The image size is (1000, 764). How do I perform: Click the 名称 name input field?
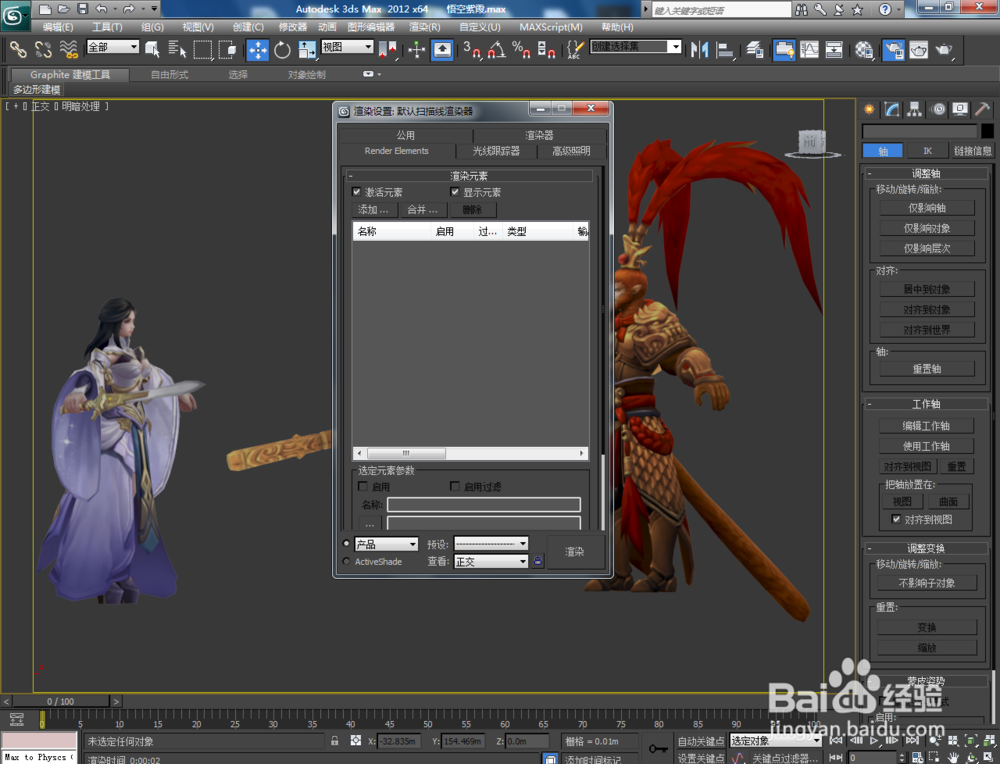tap(484, 504)
